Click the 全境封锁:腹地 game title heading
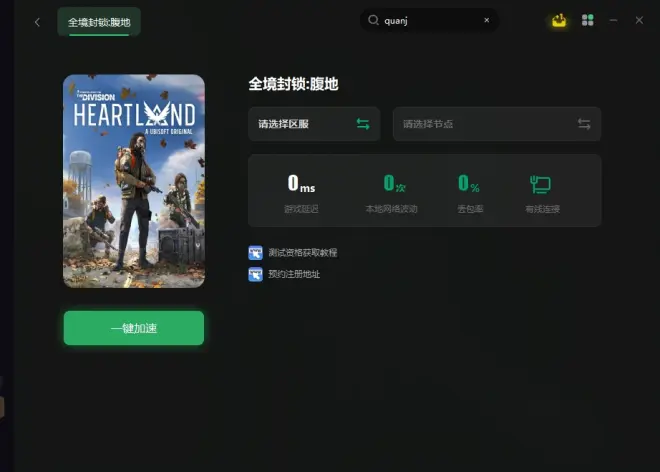 click(x=293, y=84)
